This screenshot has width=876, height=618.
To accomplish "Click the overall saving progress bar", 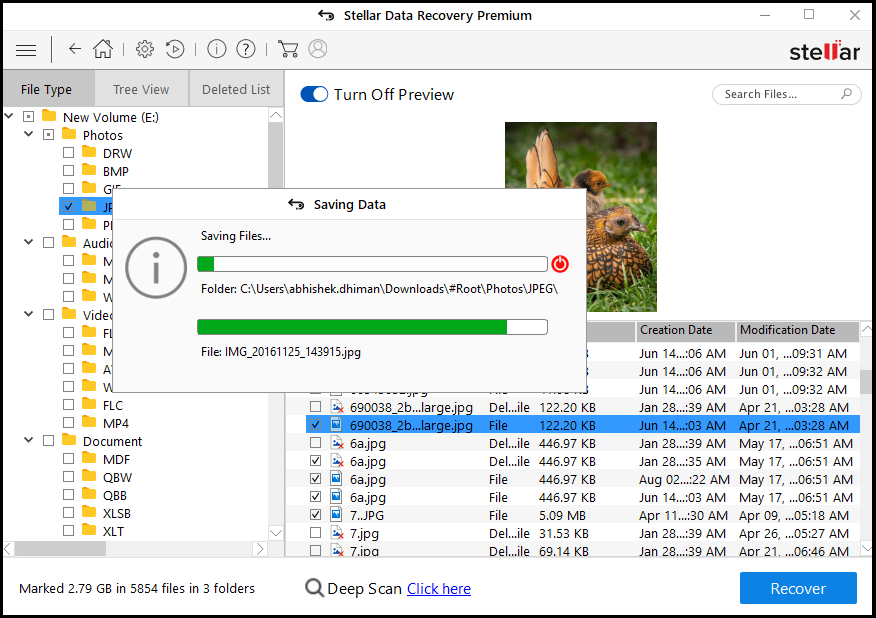I will click(372, 264).
